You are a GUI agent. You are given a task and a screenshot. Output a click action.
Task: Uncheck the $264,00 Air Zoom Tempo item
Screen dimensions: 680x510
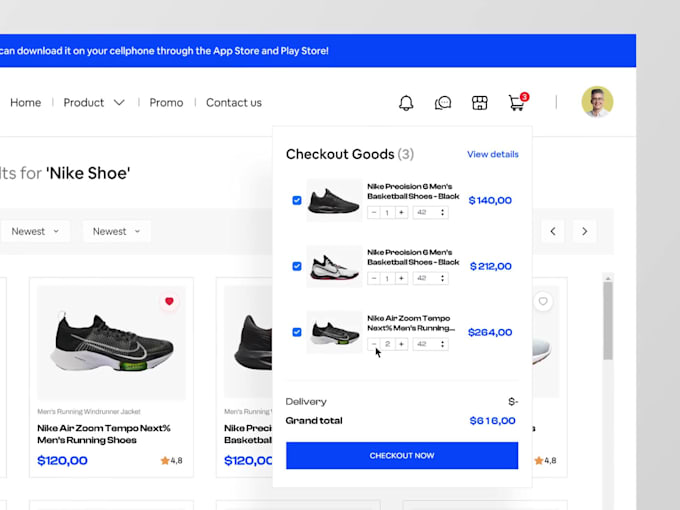pyautogui.click(x=297, y=332)
